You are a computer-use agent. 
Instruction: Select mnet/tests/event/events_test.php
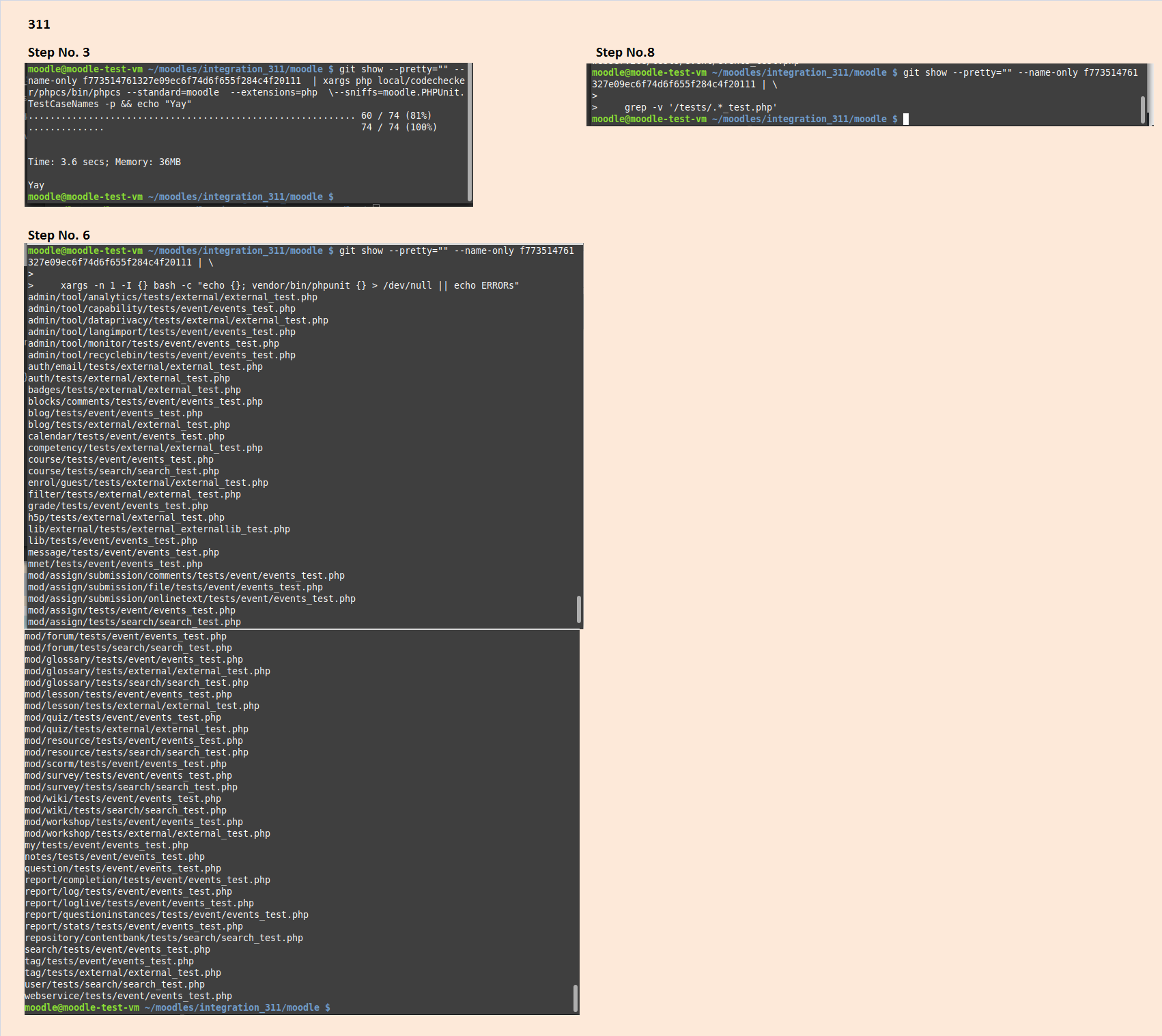[115, 564]
